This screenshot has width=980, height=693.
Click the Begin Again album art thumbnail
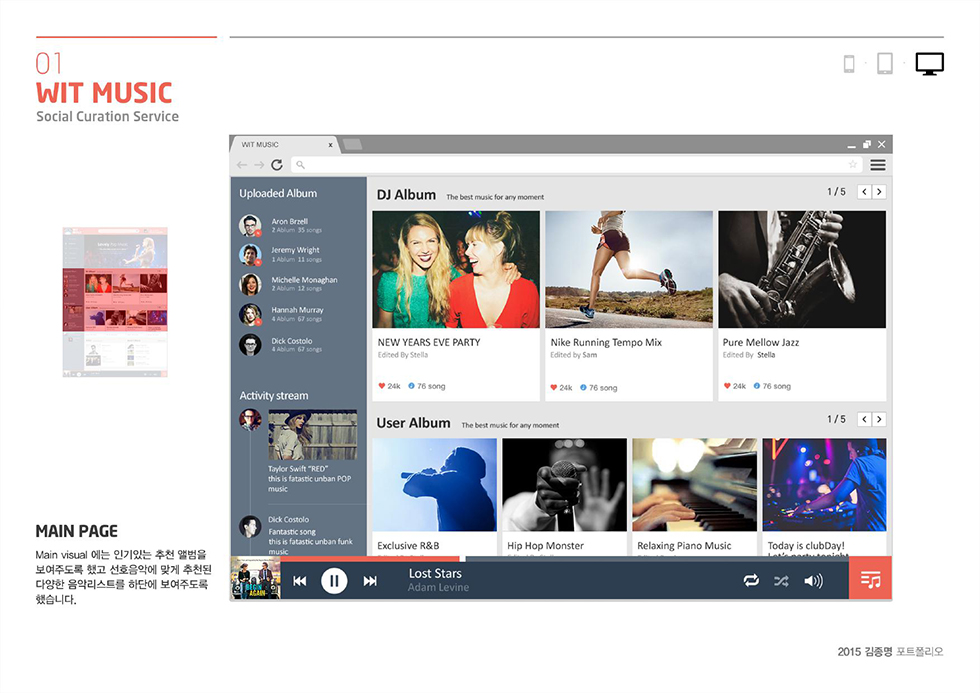point(253,580)
